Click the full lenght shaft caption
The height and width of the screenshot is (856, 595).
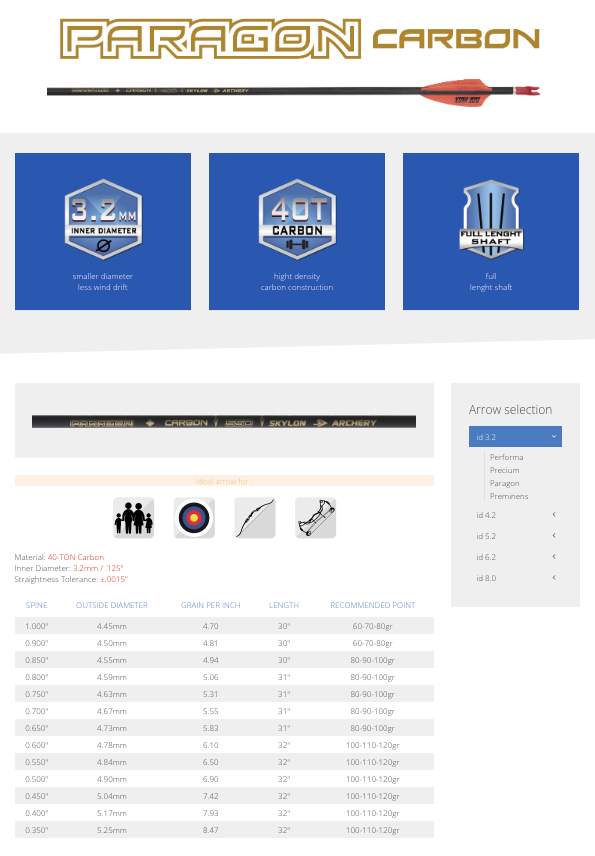point(491,282)
